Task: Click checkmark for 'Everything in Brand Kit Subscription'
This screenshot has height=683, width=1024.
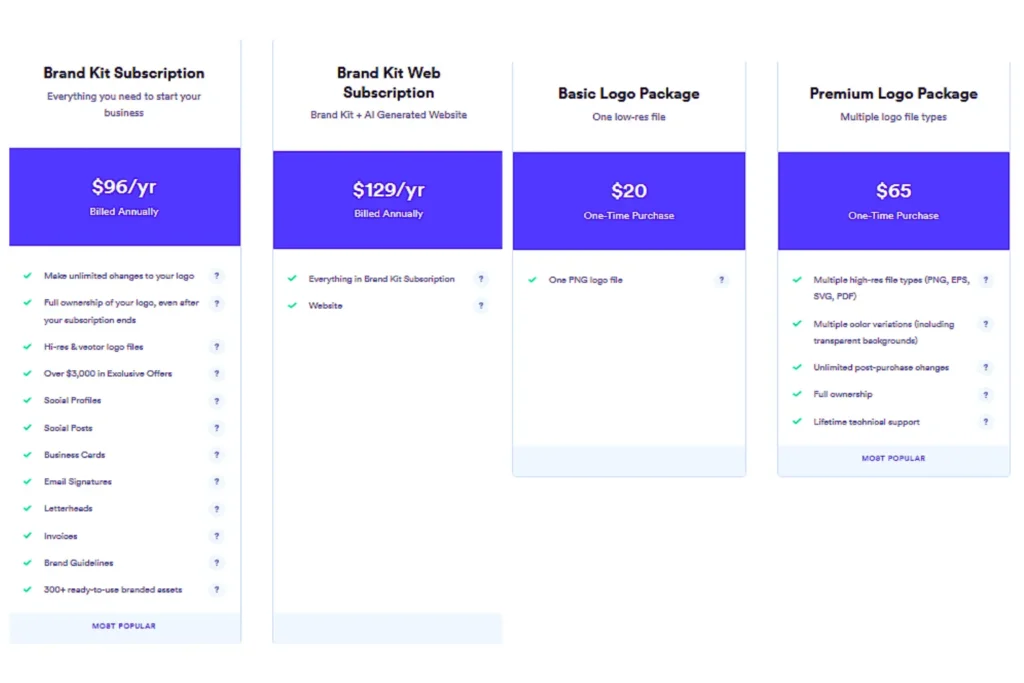Action: 292,279
